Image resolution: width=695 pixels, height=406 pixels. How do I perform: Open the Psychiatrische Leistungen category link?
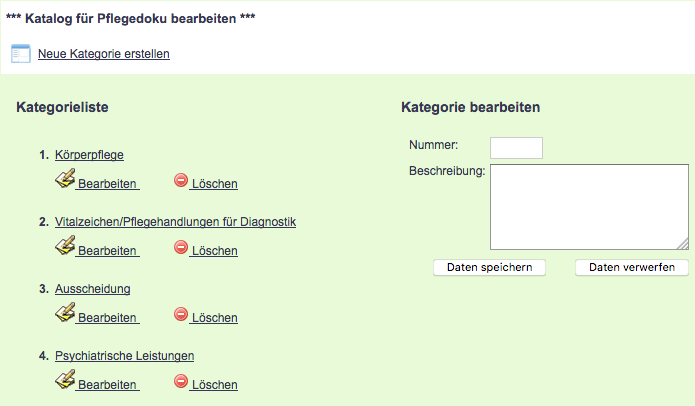point(124,356)
